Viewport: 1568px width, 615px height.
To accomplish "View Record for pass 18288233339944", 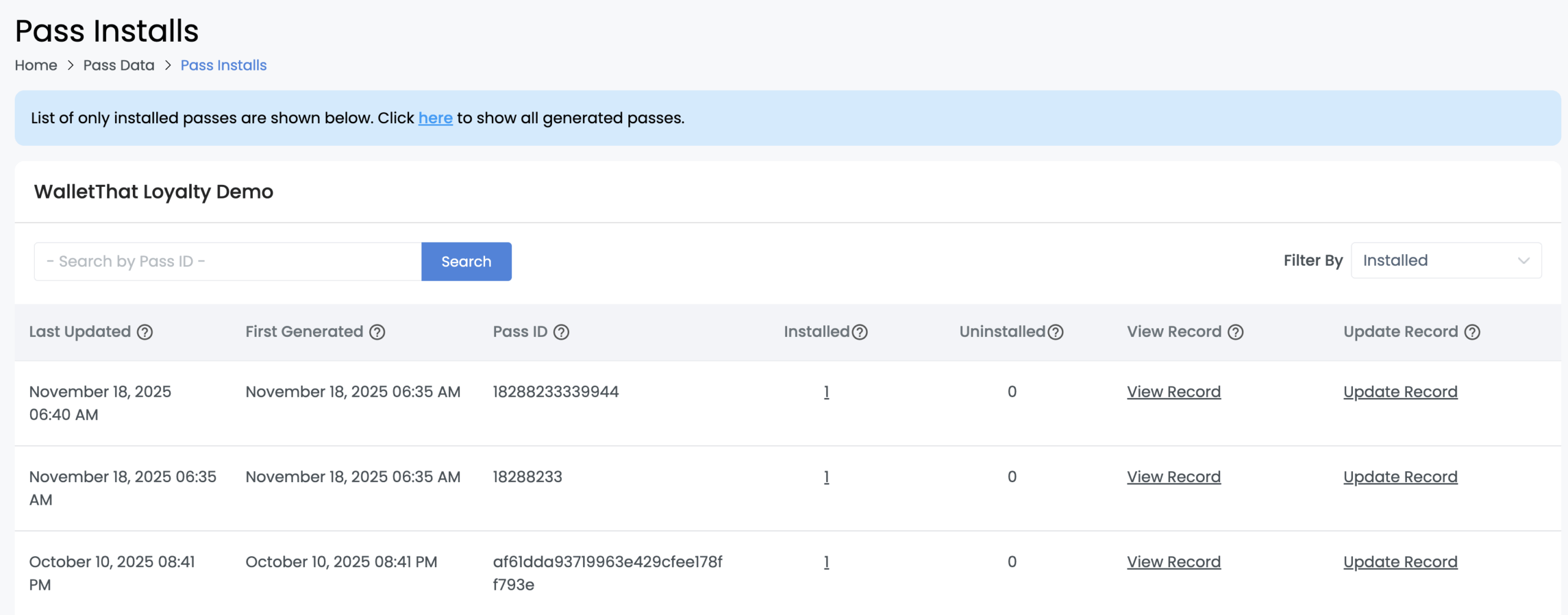I will coord(1174,392).
